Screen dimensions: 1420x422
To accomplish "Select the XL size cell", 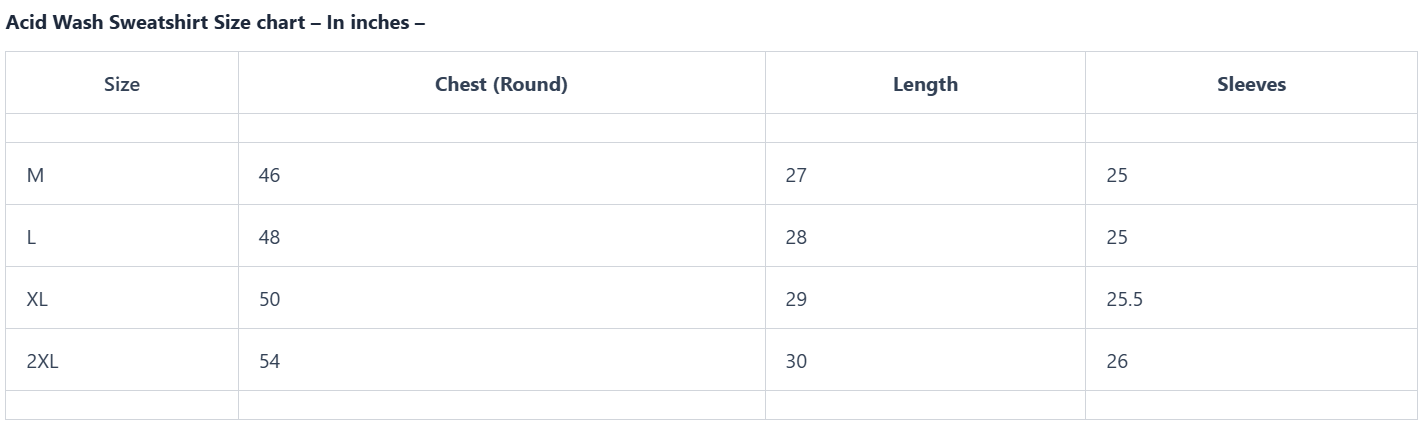I will [x=38, y=299].
